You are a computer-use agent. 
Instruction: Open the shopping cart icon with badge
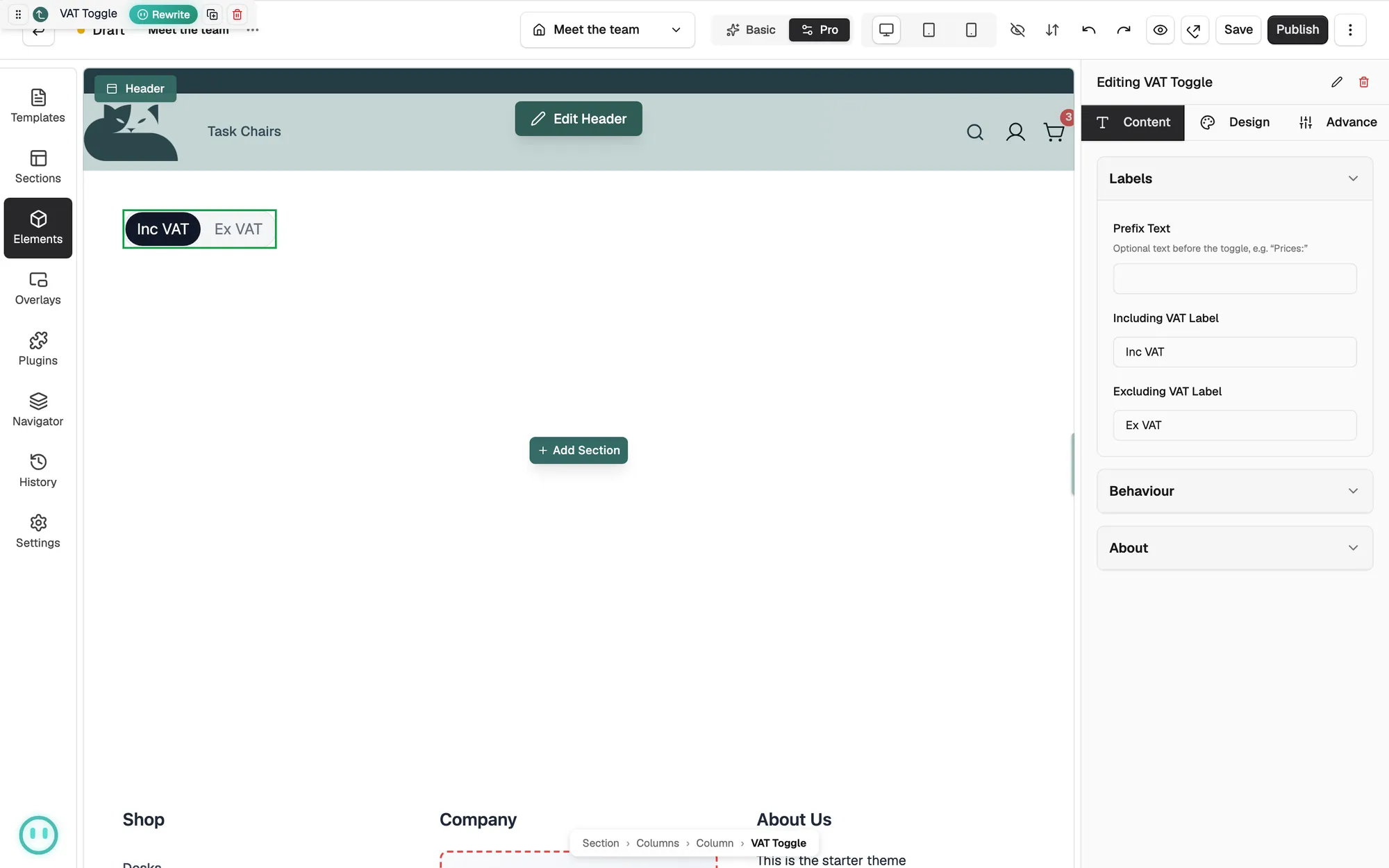pyautogui.click(x=1054, y=131)
